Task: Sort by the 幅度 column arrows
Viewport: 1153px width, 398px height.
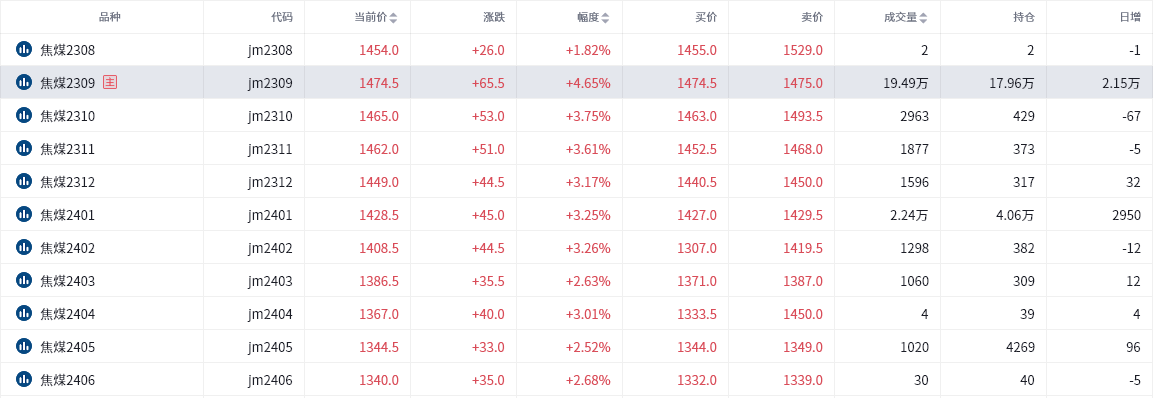Action: pos(605,18)
